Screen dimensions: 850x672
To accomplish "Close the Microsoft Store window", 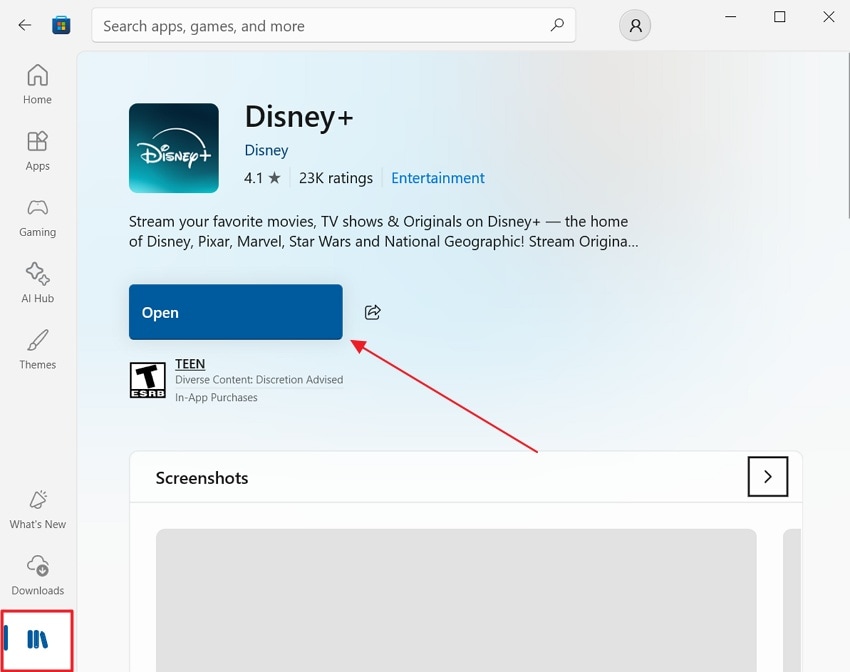I will (x=828, y=17).
